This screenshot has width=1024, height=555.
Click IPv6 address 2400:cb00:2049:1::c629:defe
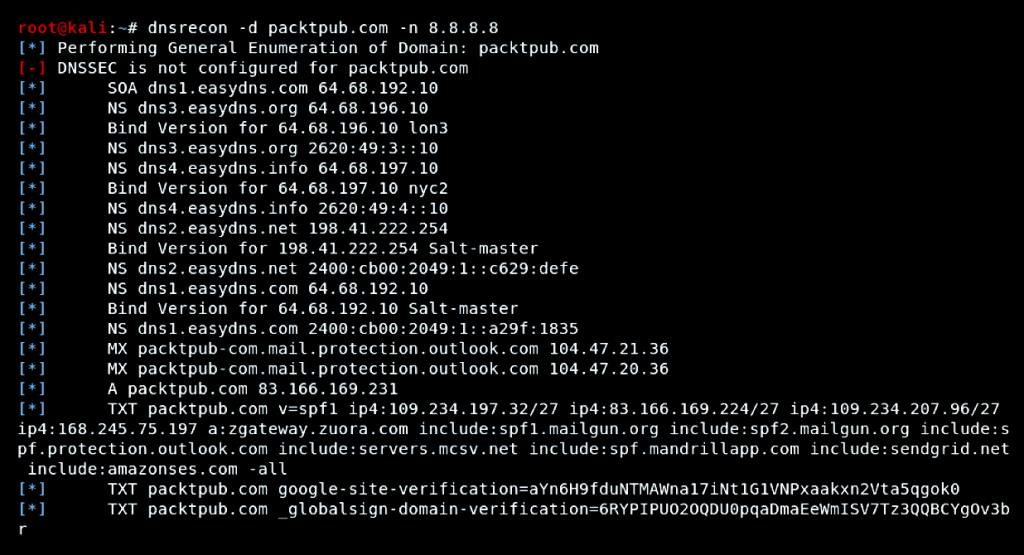[443, 268]
